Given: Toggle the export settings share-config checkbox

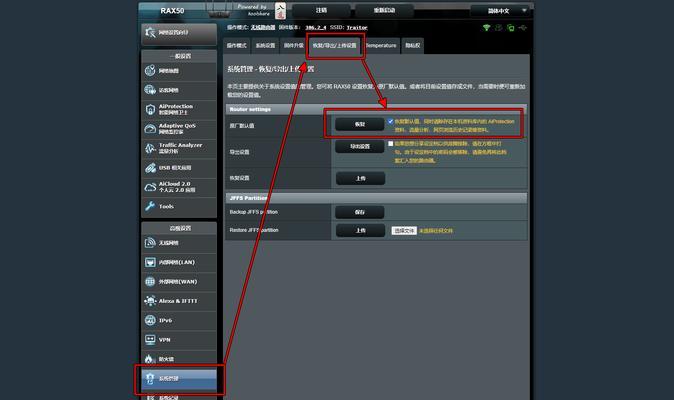Looking at the screenshot, I should (x=390, y=144).
